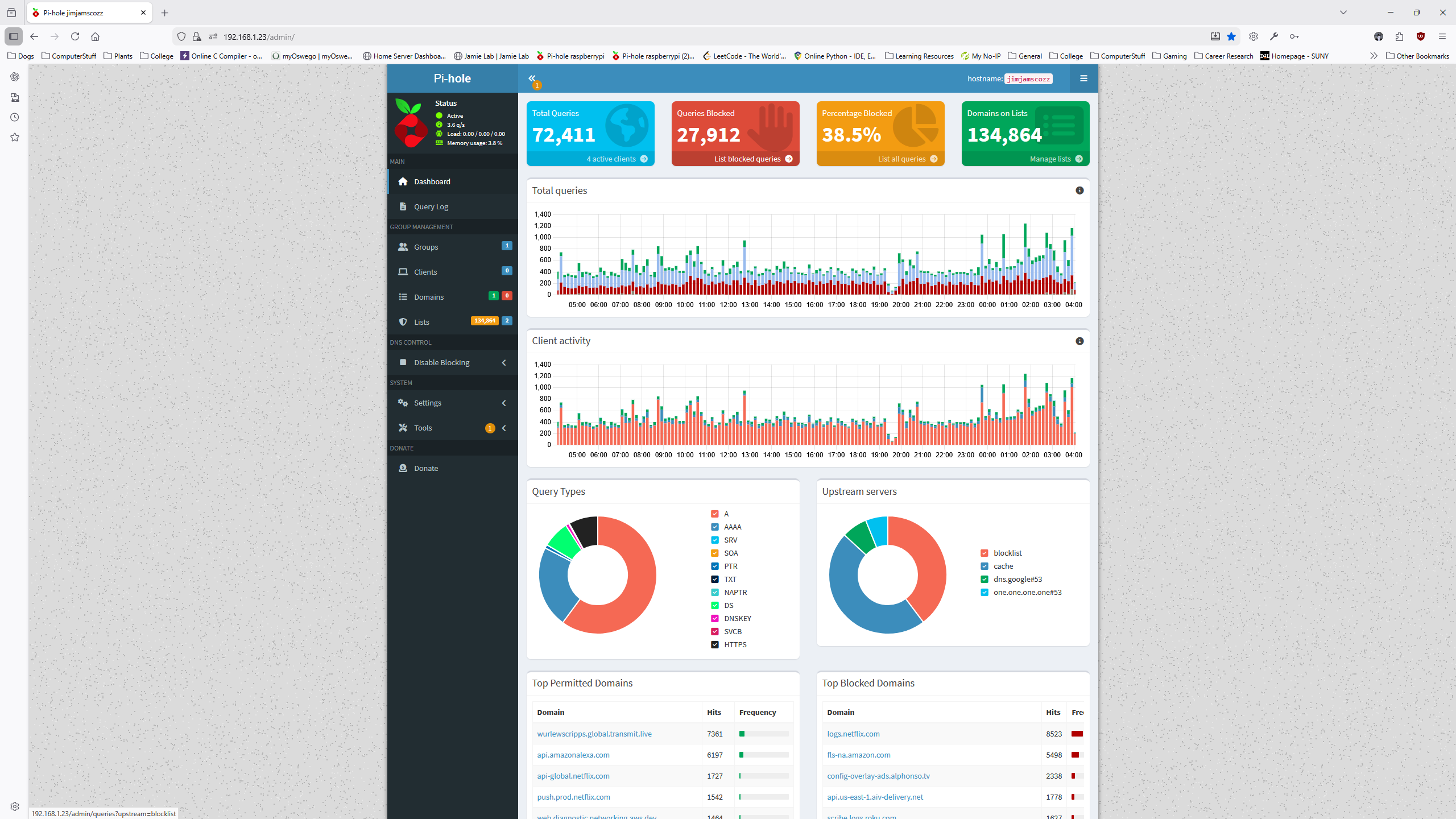
Task: Uncheck the AAAA query type
Action: [x=714, y=527]
